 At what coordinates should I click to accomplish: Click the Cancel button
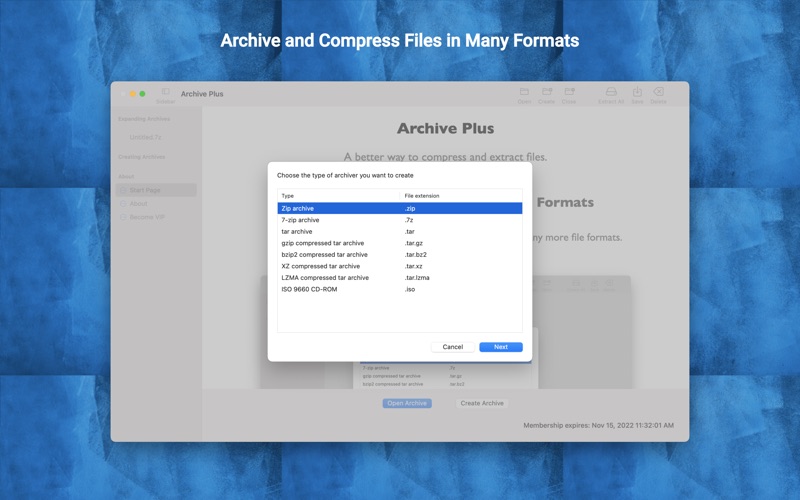point(453,347)
